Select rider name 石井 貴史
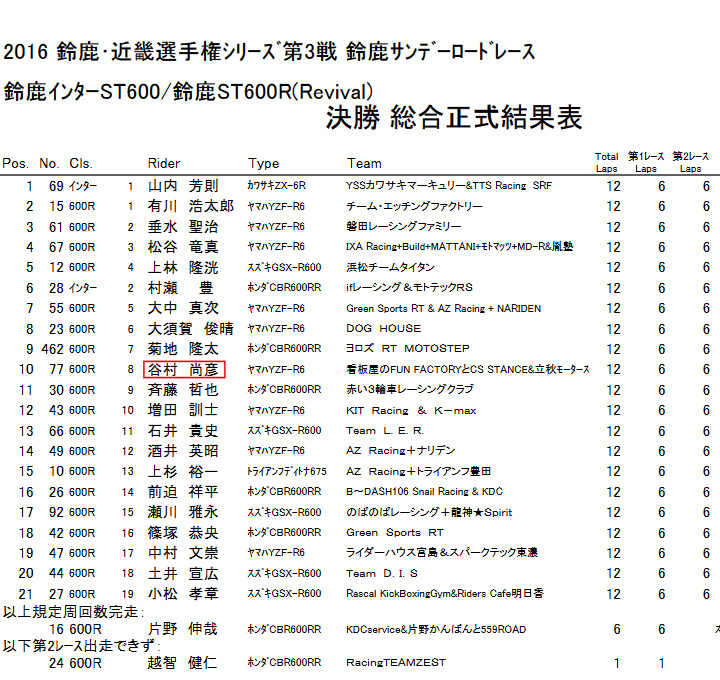This screenshot has height=680, width=720. click(x=183, y=431)
